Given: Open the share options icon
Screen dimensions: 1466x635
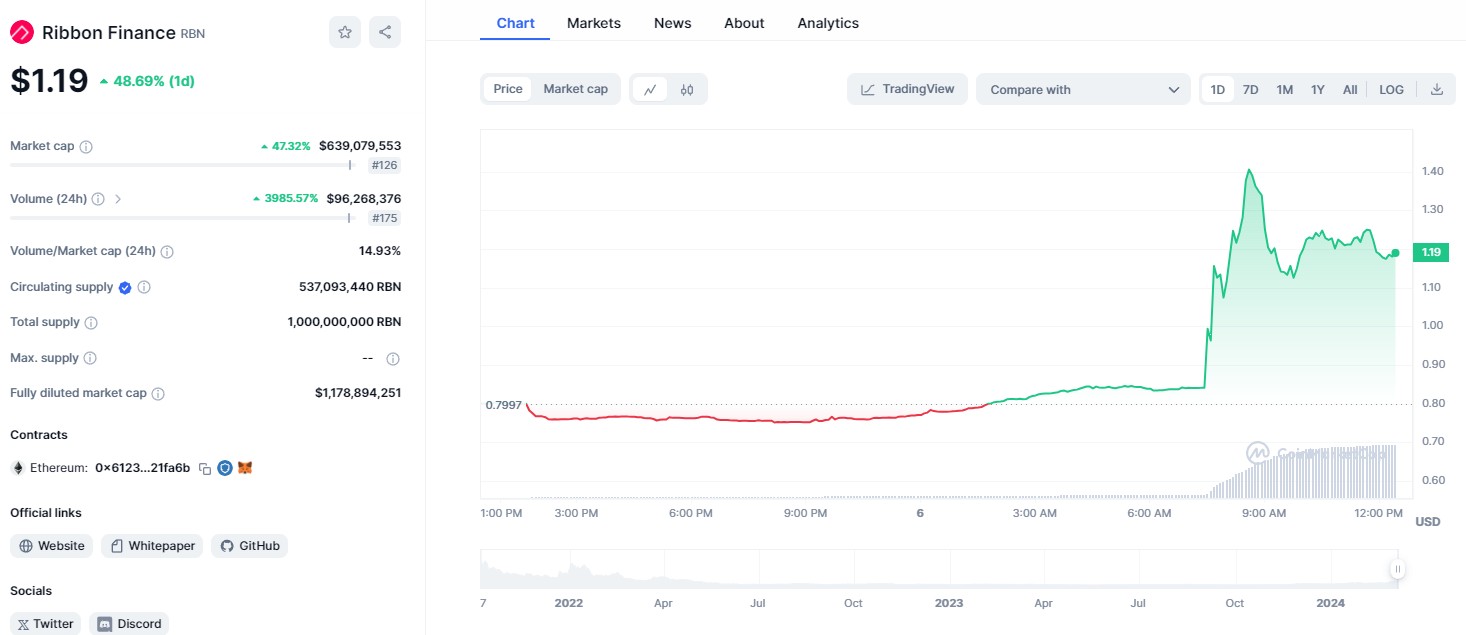Looking at the screenshot, I should pyautogui.click(x=385, y=32).
